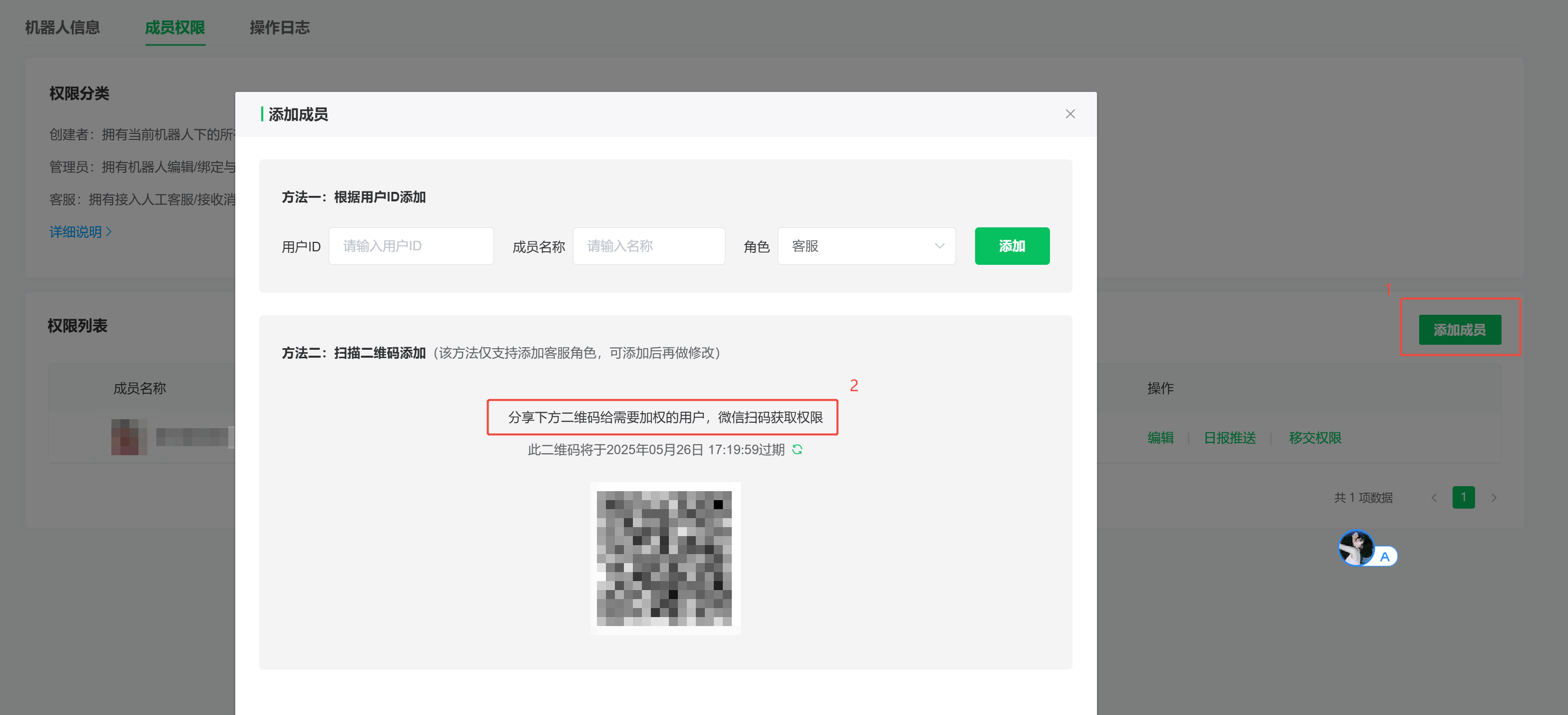Click the 移交权限 link
The image size is (1568, 715).
1315,438
